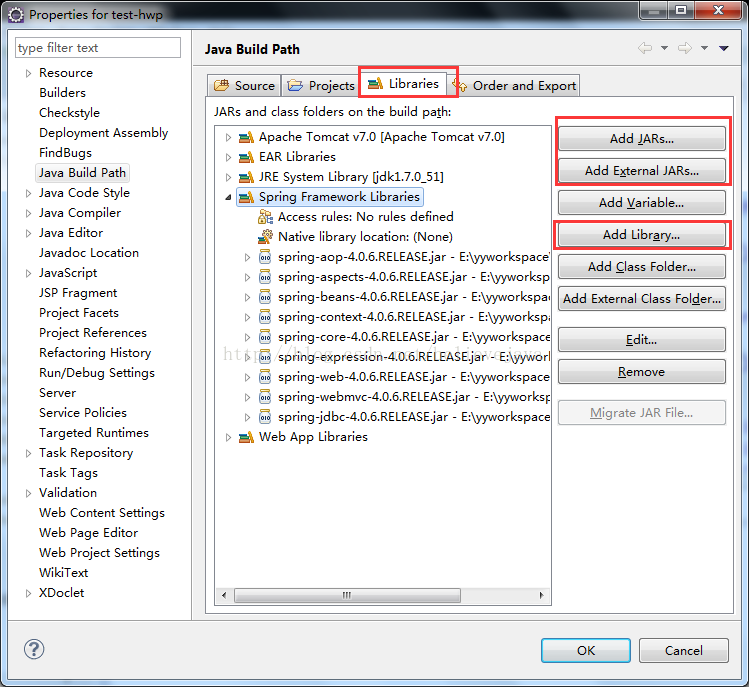Click Add External Class Folder button
The width and height of the screenshot is (749, 687).
(x=642, y=299)
